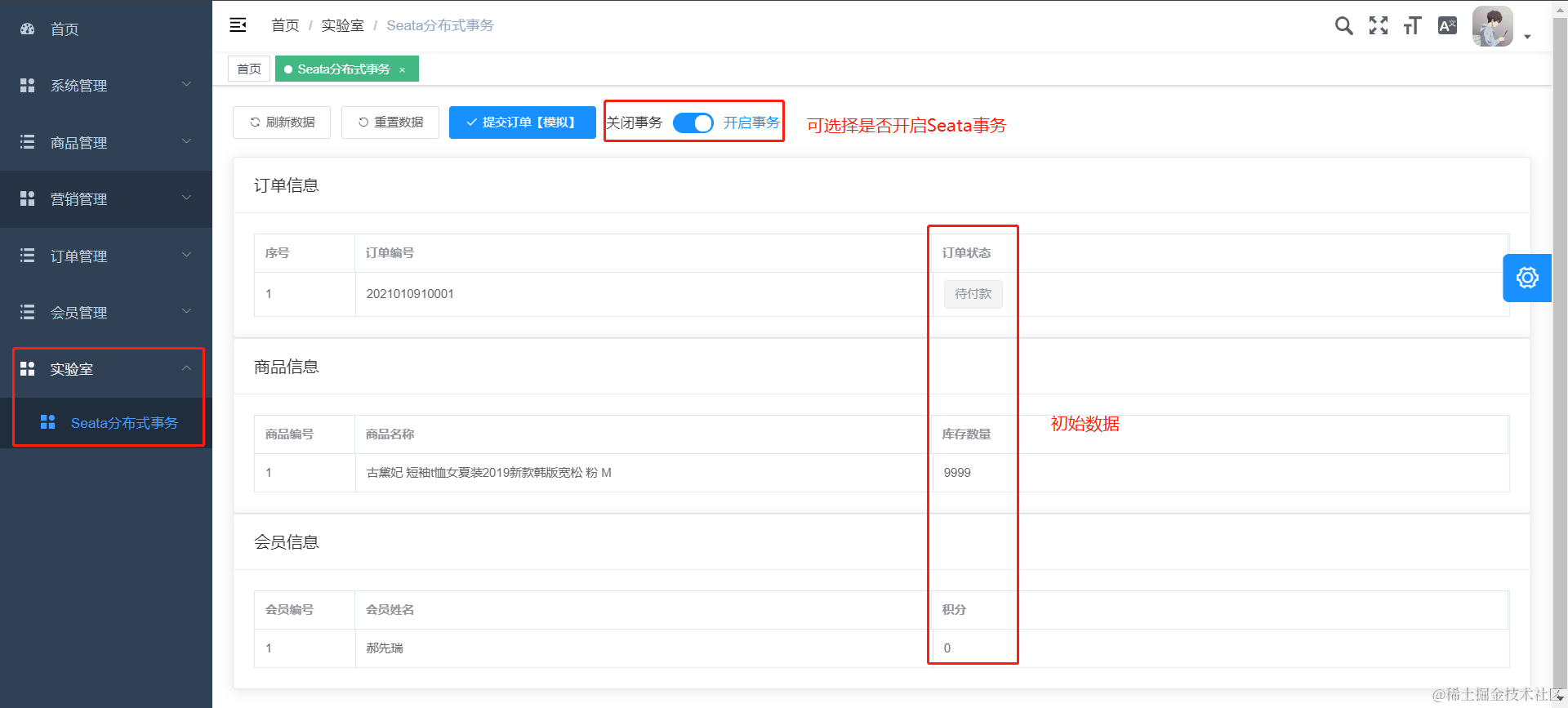
Task: Click the 首页 dashboard icon in sidebar
Action: tap(28, 29)
